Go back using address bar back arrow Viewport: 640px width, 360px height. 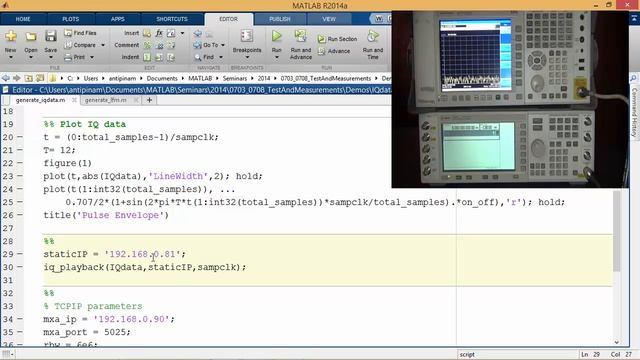[x=6, y=78]
